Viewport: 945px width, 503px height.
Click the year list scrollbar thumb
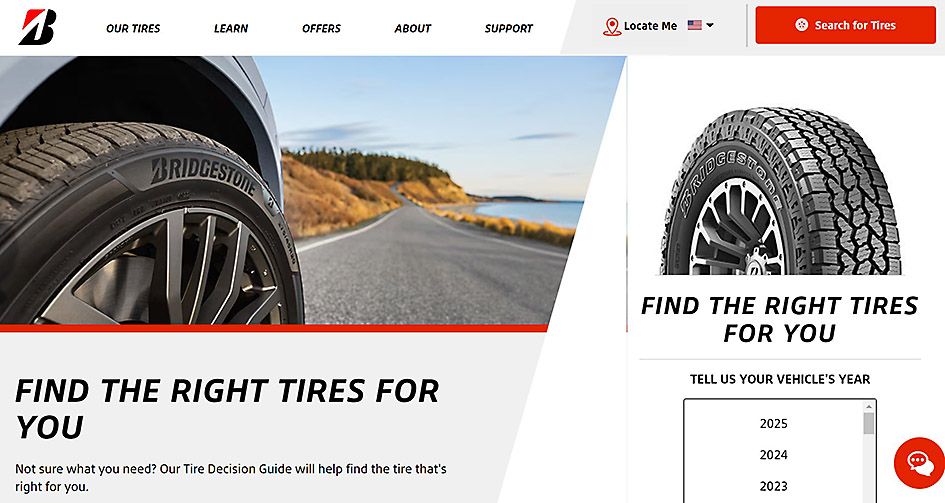coord(868,423)
